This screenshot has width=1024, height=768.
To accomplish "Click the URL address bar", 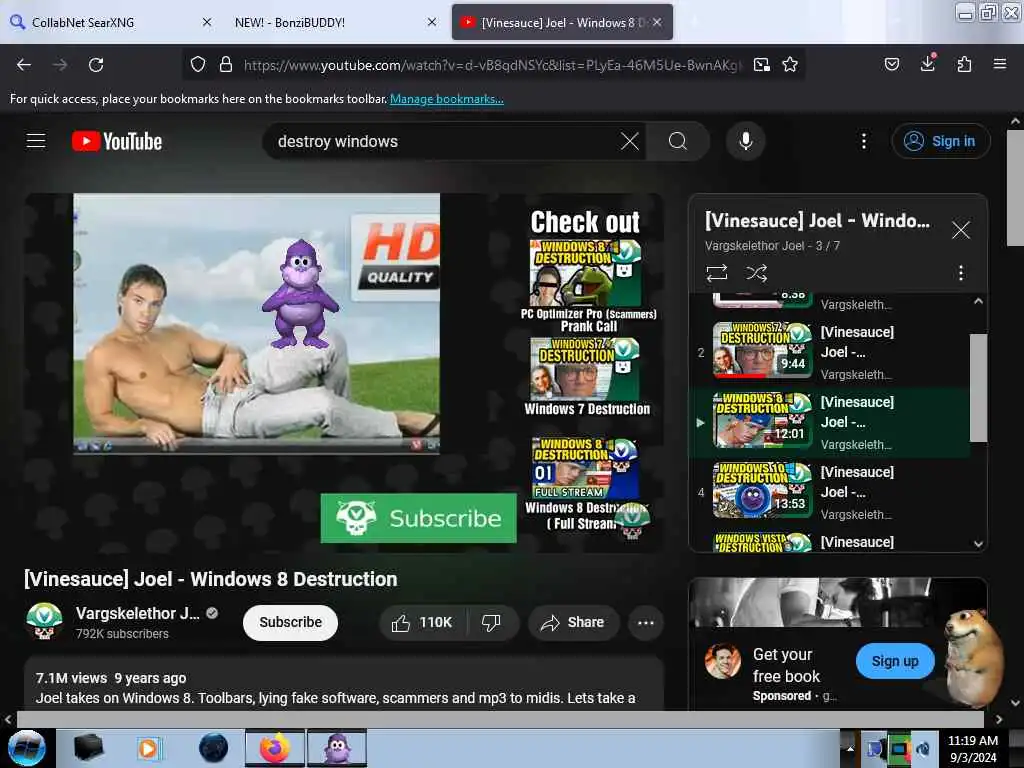I will pyautogui.click(x=493, y=65).
